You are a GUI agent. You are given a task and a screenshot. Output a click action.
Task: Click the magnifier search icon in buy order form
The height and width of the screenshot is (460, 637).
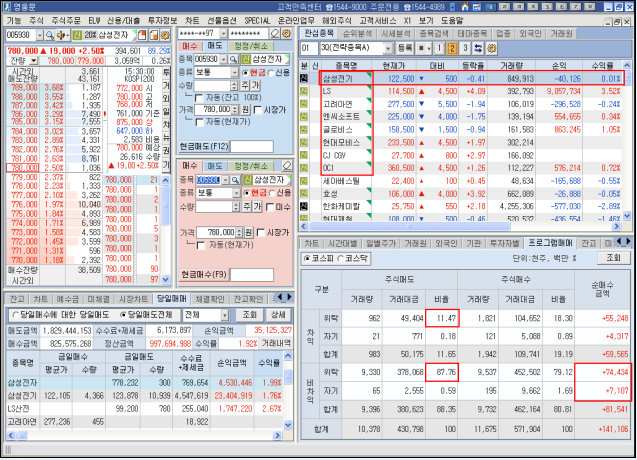(x=235, y=180)
